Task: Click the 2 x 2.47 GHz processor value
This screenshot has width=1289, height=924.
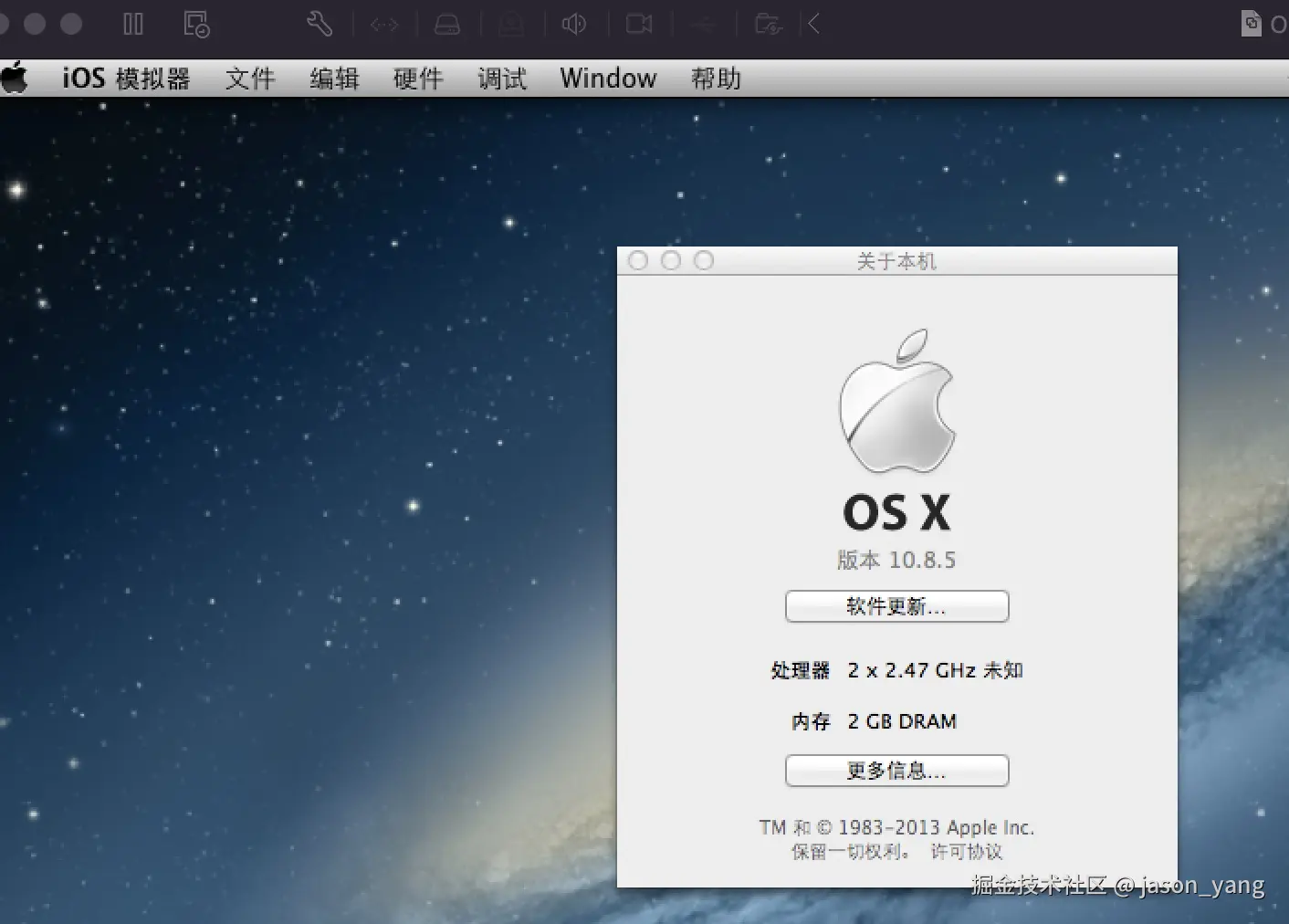Action: (935, 670)
